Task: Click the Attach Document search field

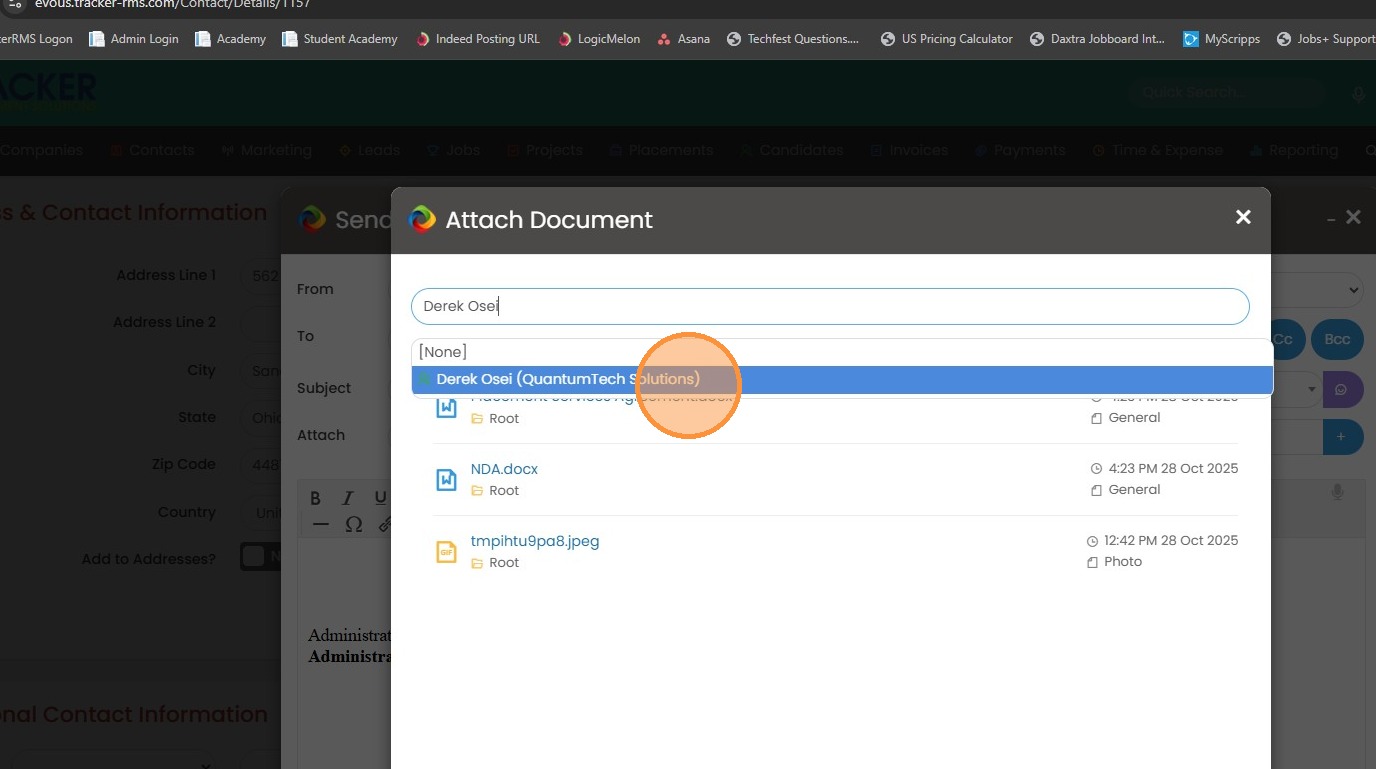Action: pos(830,306)
